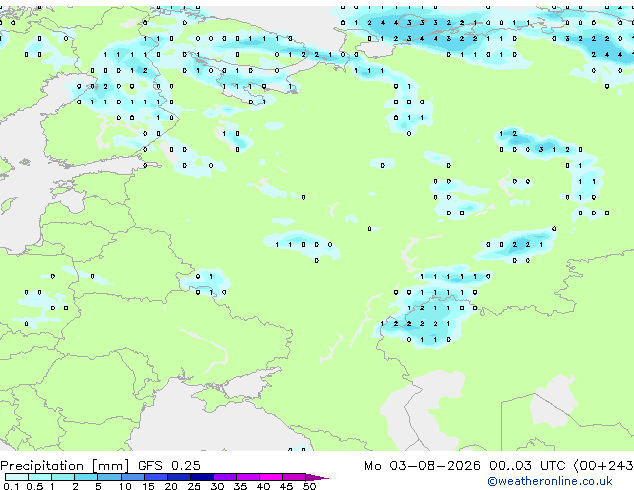Click the '00..03 UTC' time text
Image resolution: width=634 pixels, height=490 pixels.
coord(527,466)
